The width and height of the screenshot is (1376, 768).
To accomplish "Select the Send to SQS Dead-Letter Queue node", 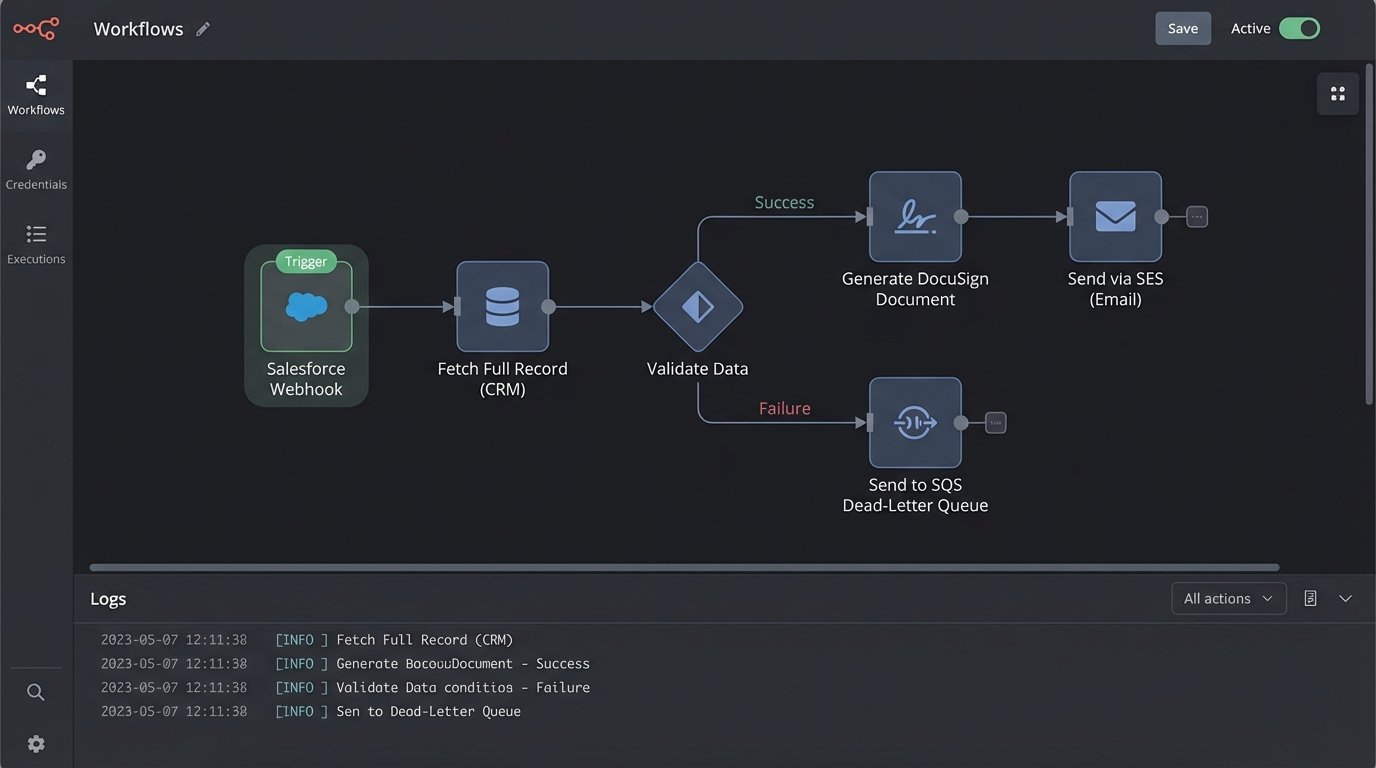I will pos(914,422).
